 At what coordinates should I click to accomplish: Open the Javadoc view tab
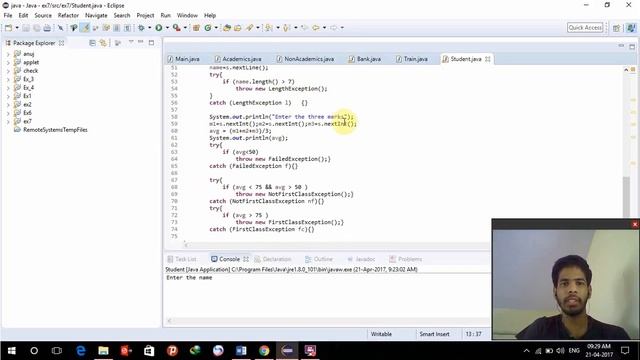click(361, 259)
